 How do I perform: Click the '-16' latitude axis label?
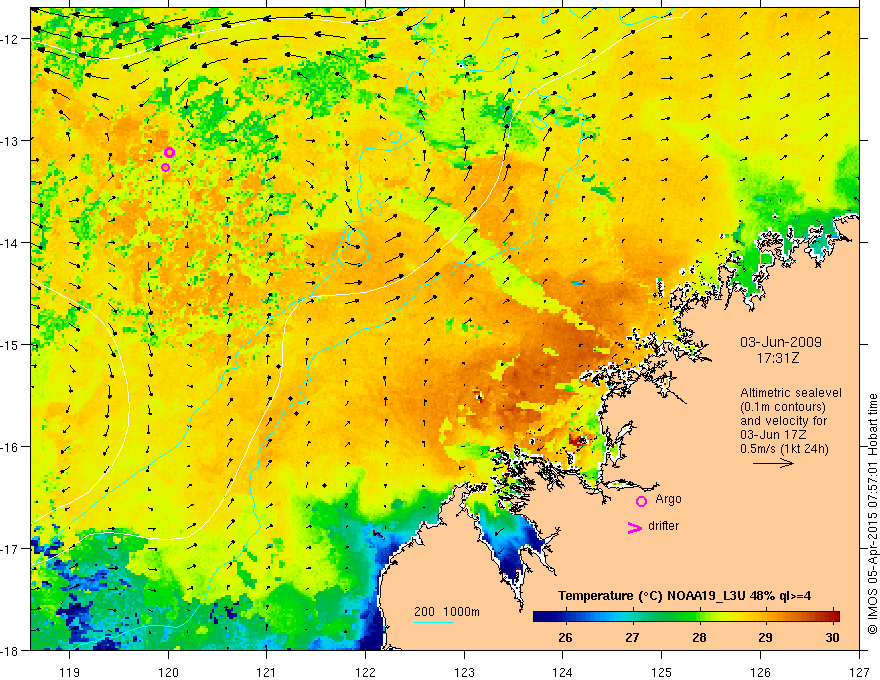point(11,447)
